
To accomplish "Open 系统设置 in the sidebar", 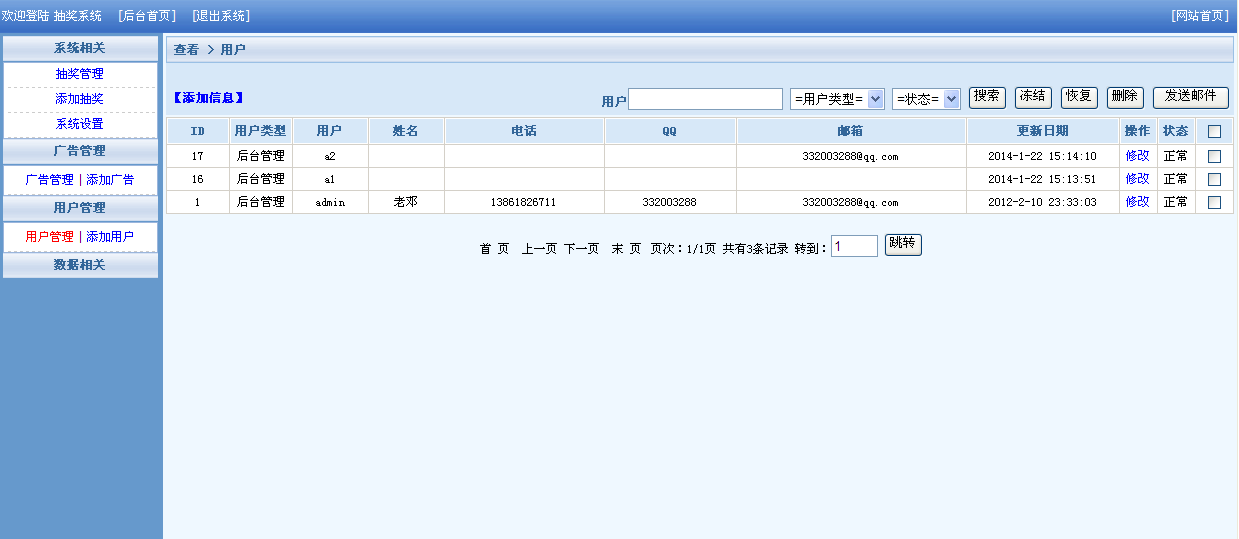I will coord(80,124).
